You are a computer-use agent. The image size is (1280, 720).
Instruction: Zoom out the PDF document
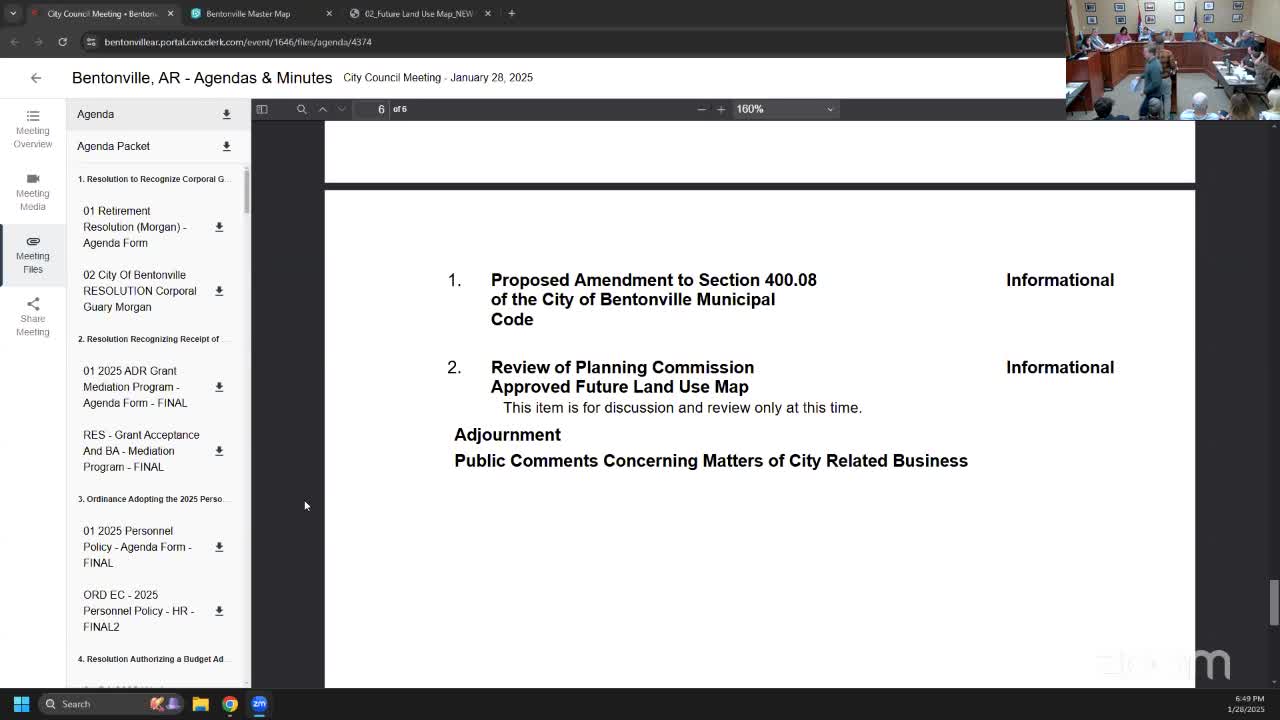tap(701, 109)
